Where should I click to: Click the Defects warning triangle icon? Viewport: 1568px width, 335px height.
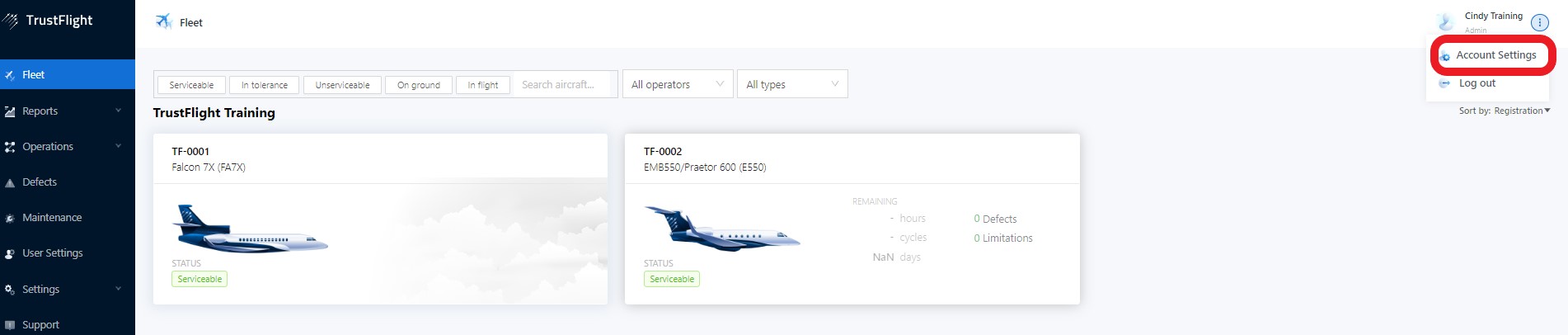pos(10,182)
